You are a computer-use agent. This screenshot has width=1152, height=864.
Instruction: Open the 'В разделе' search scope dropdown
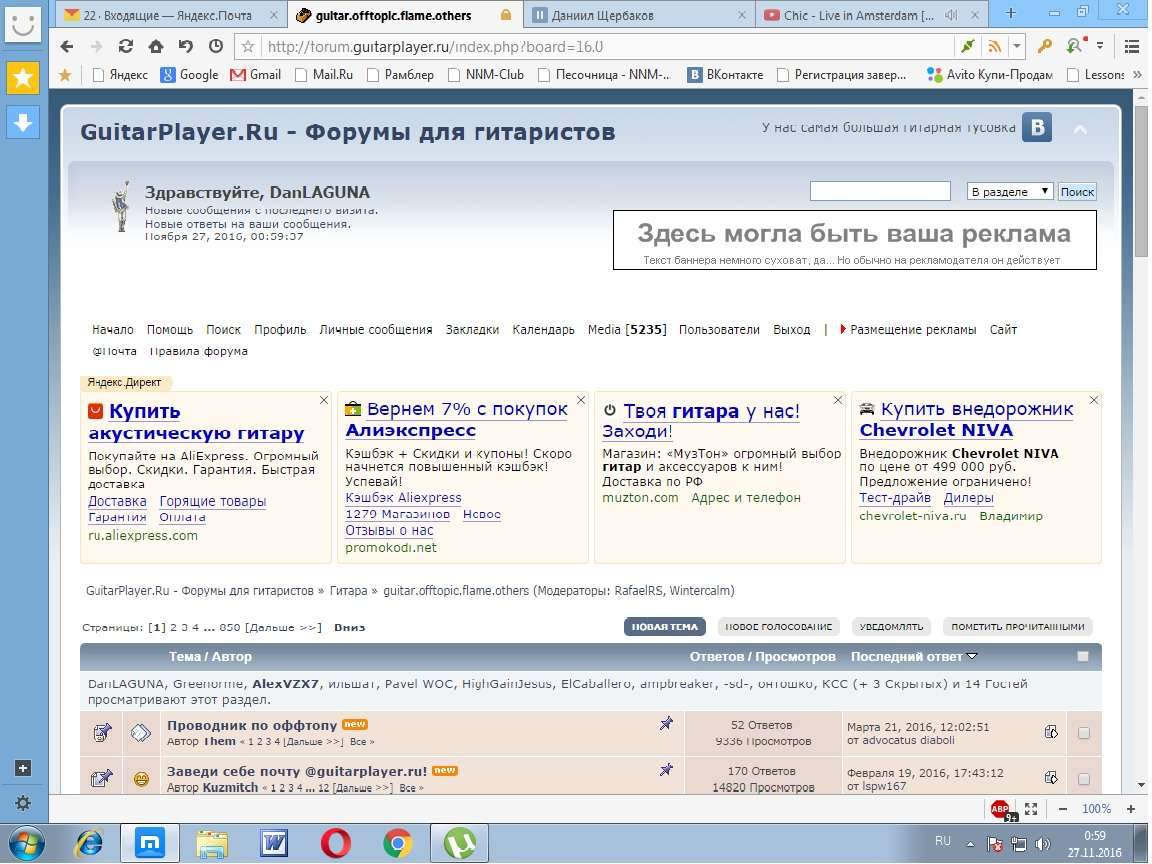[x=1010, y=191]
